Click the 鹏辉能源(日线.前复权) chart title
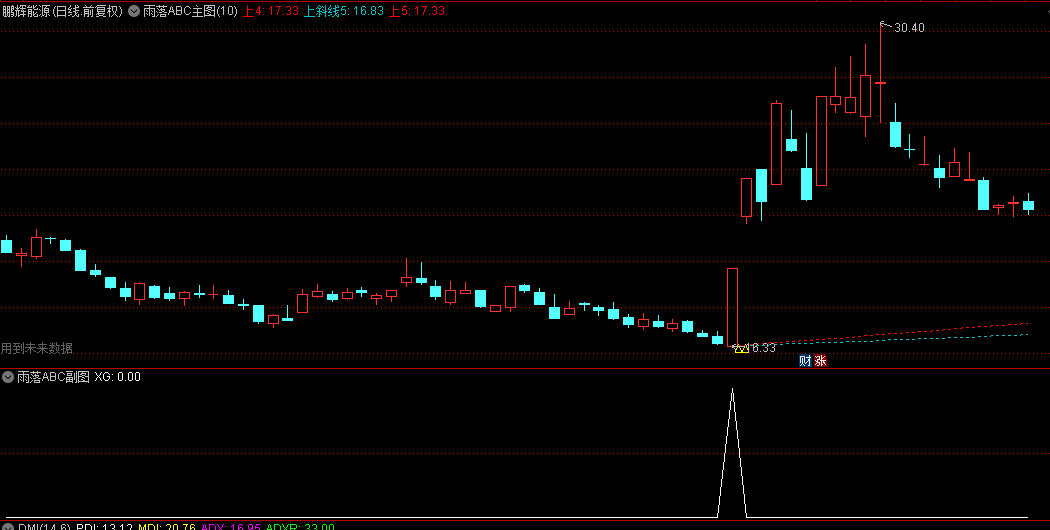This screenshot has width=1050, height=530. 63,11
